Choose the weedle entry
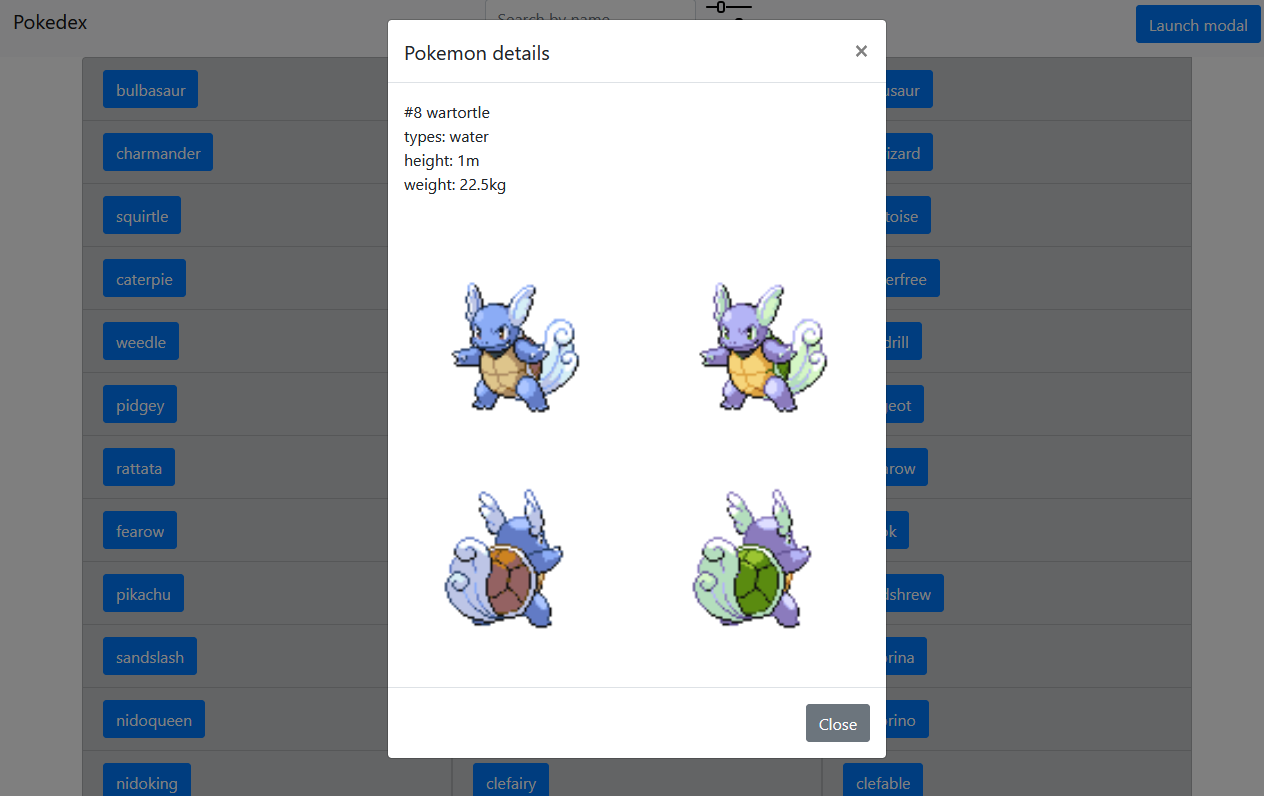The image size is (1264, 796). tap(141, 342)
